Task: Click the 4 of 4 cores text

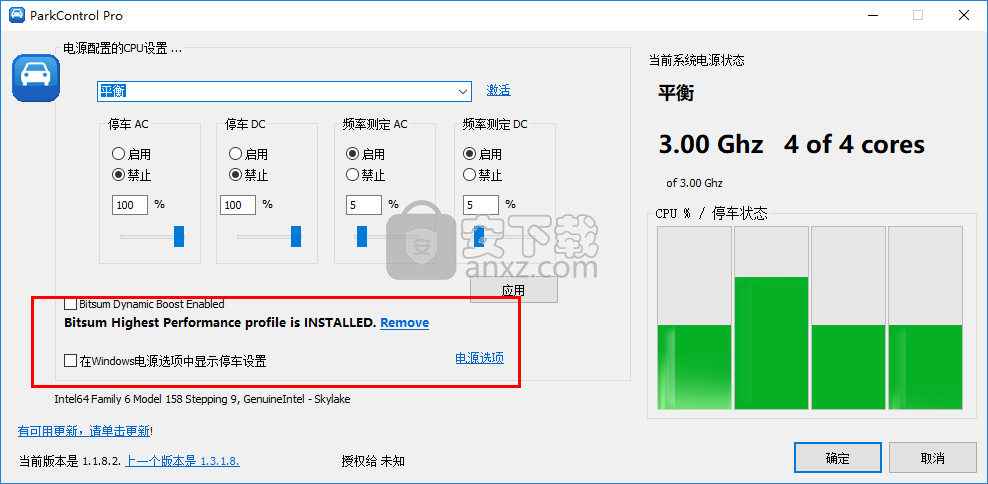Action: pyautogui.click(x=854, y=145)
